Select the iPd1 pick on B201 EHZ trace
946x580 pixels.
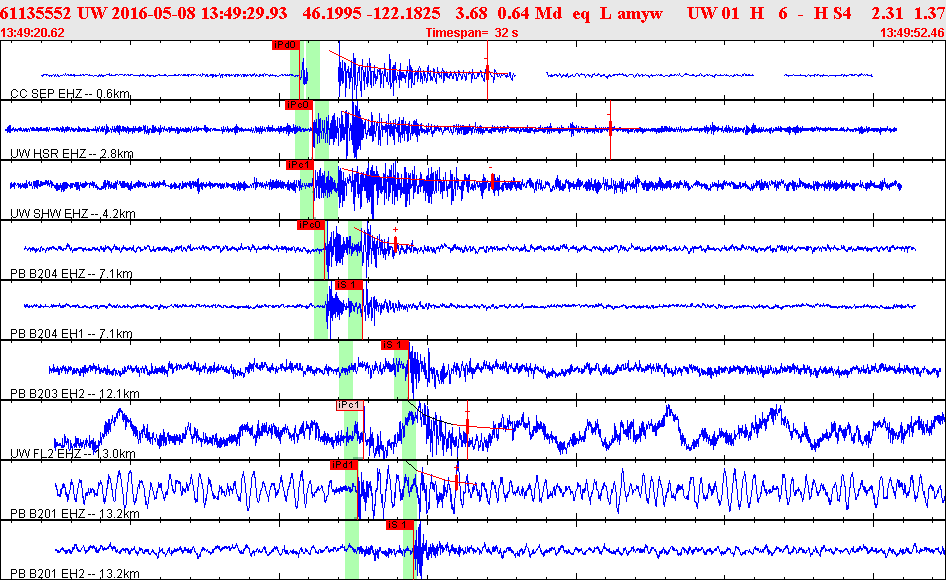[x=343, y=465]
